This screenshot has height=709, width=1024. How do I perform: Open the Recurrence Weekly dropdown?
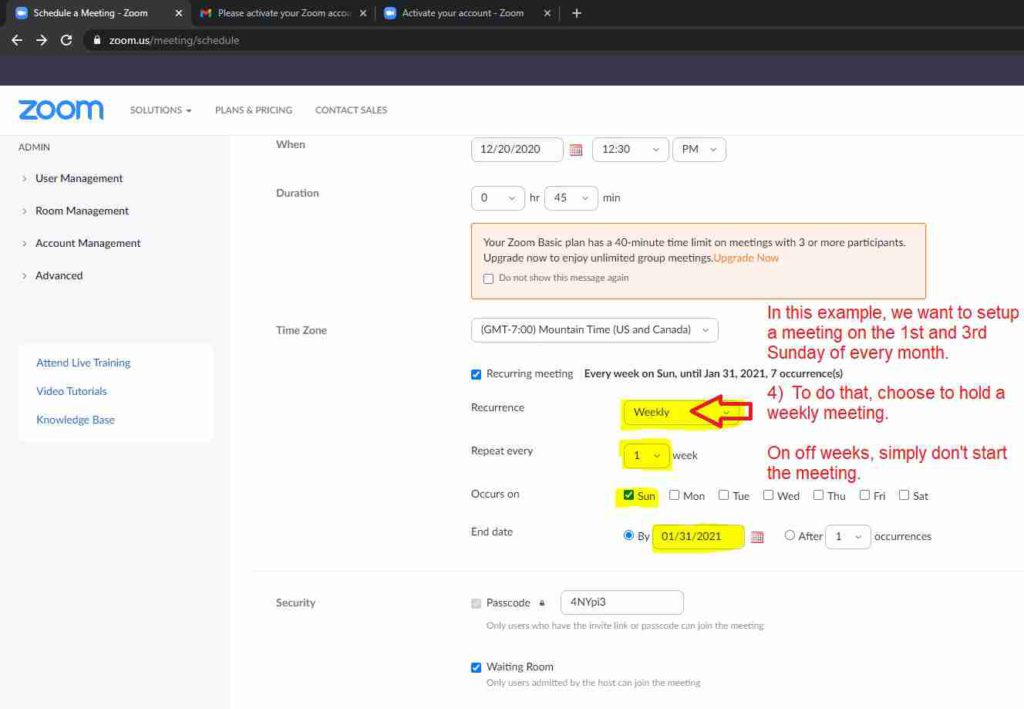point(682,412)
